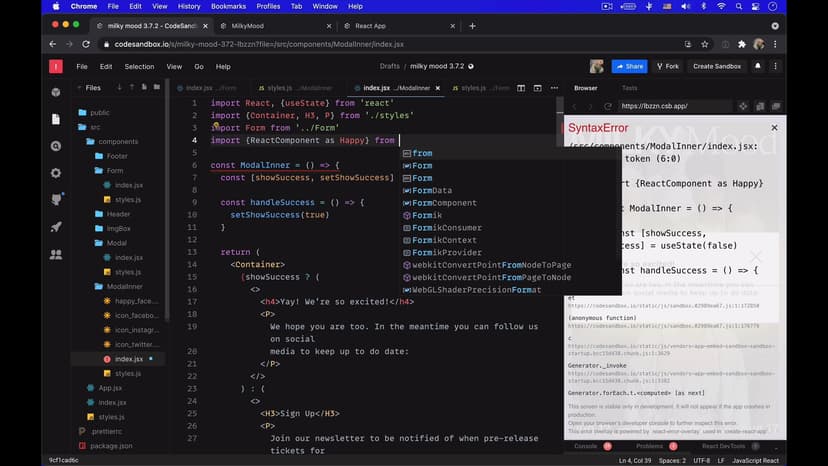The height and width of the screenshot is (466, 828).
Task: Collapse the components folder
Action: pos(117,142)
